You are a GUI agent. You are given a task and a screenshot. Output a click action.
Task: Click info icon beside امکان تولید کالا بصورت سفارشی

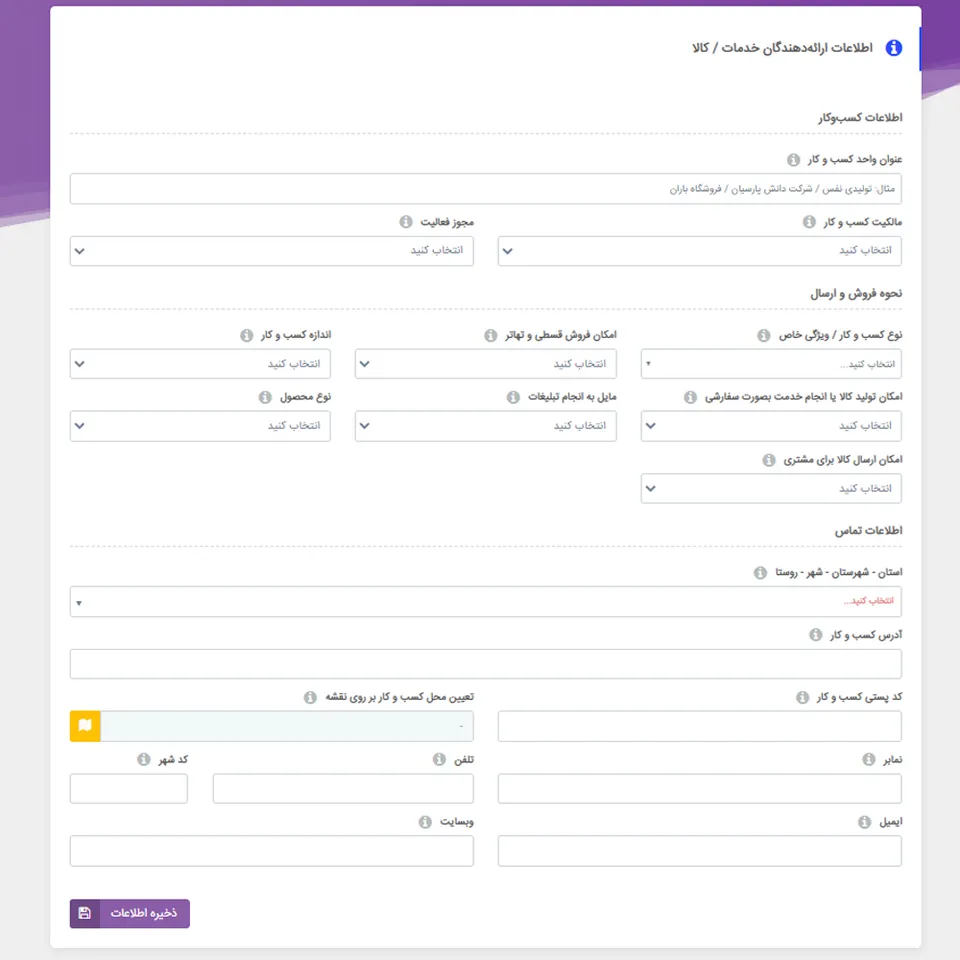click(690, 397)
